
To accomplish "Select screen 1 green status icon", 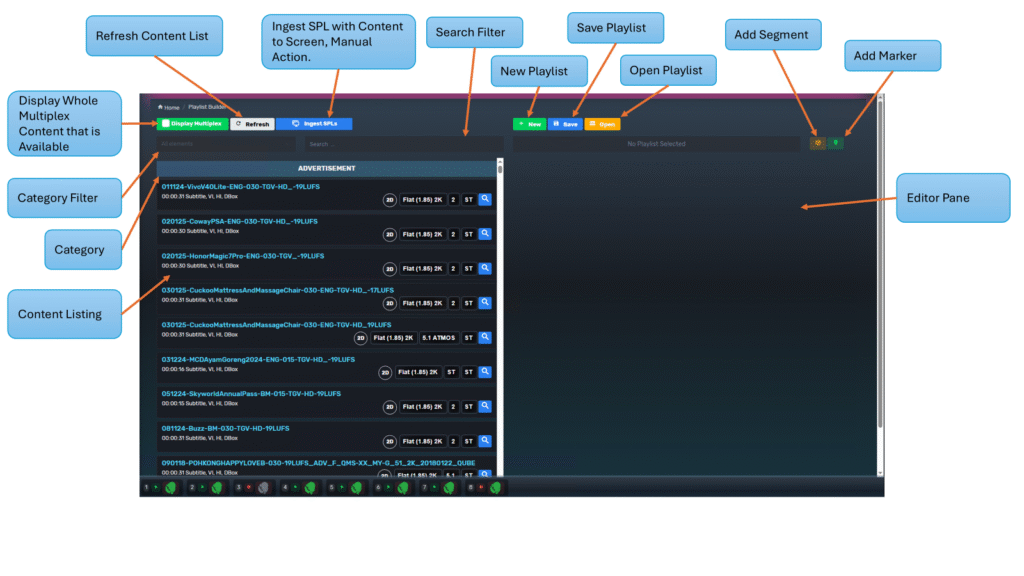I will click(171, 488).
